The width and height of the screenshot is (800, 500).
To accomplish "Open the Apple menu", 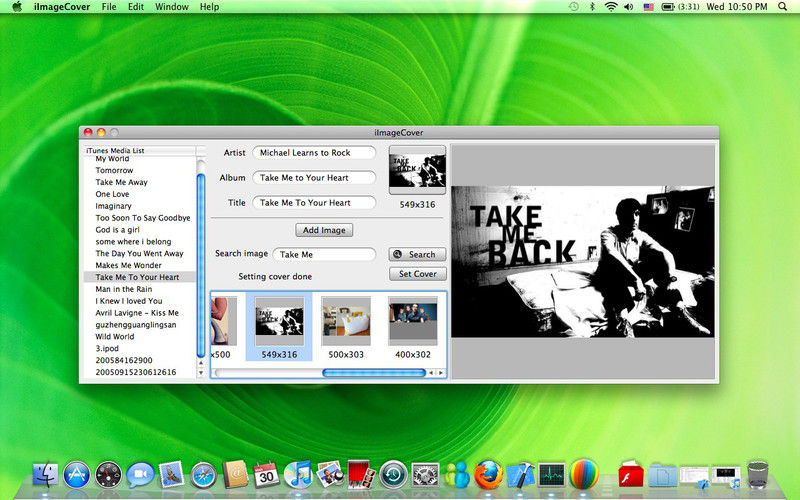I will [17, 7].
